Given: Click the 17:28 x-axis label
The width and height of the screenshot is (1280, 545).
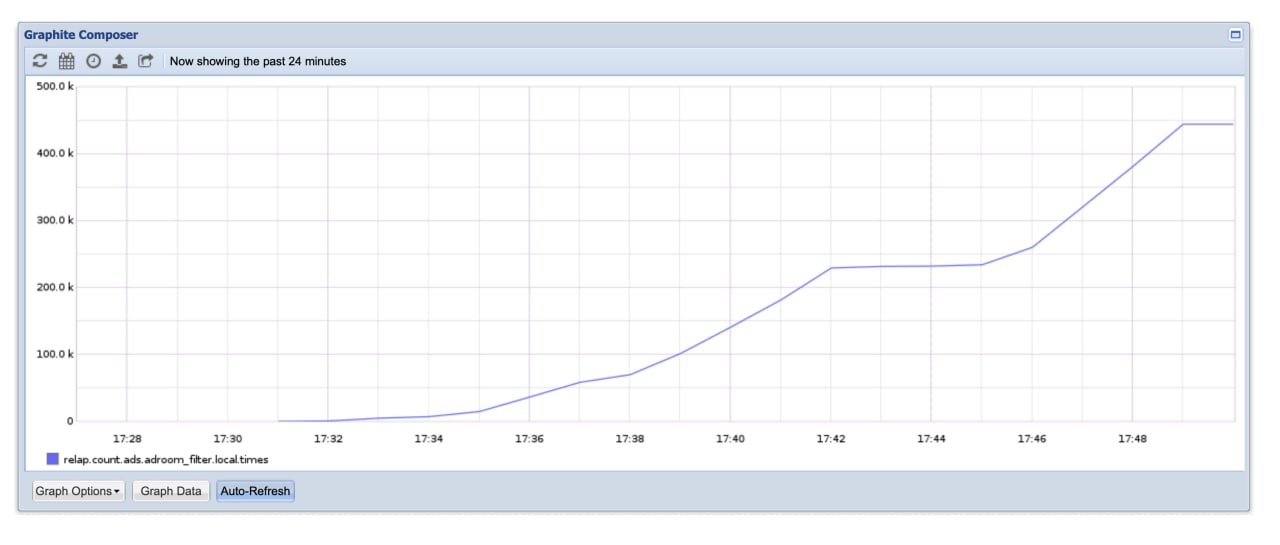Looking at the screenshot, I should click(x=127, y=438).
